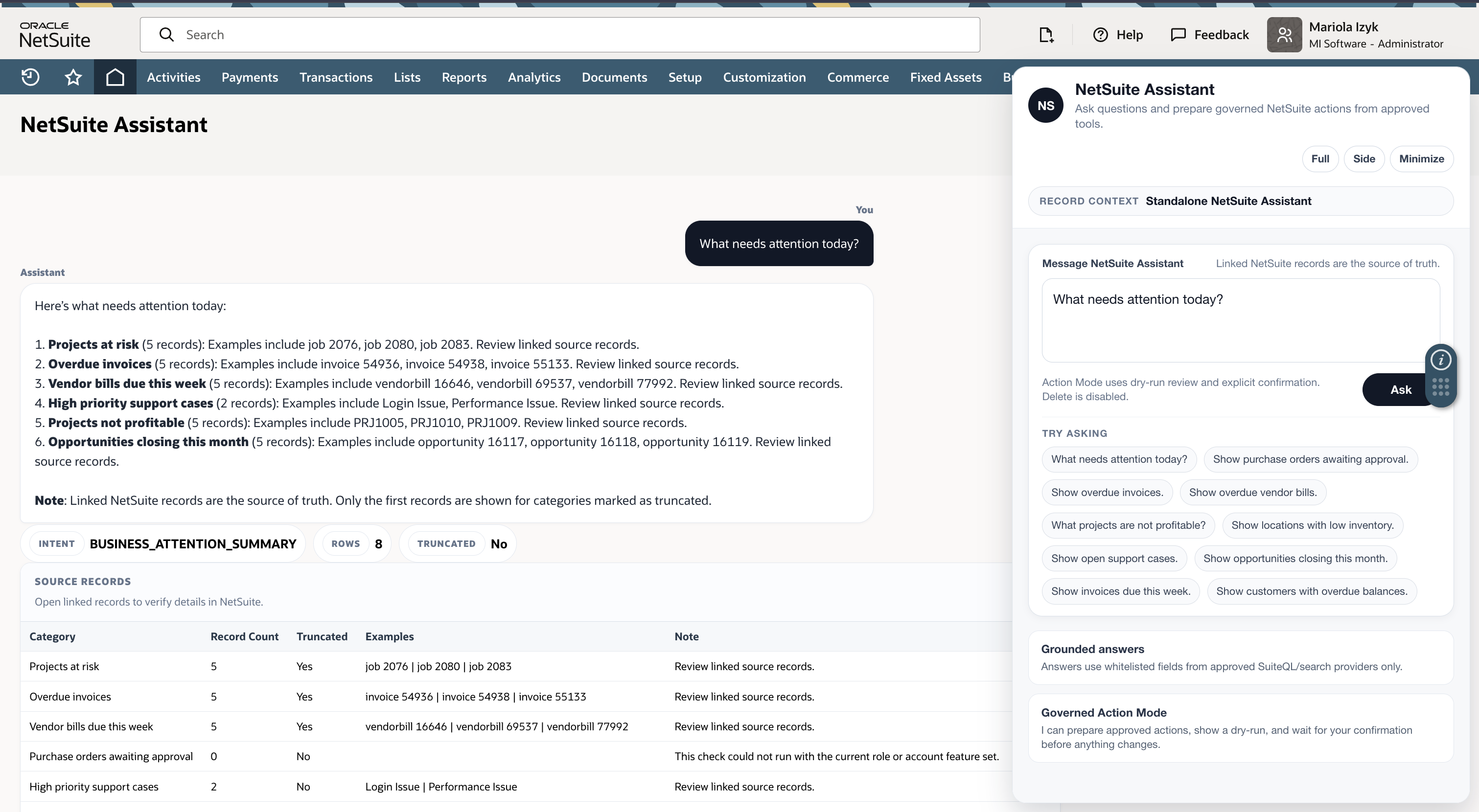Click the Record Context pill
This screenshot has width=1479, height=812.
tap(1241, 201)
